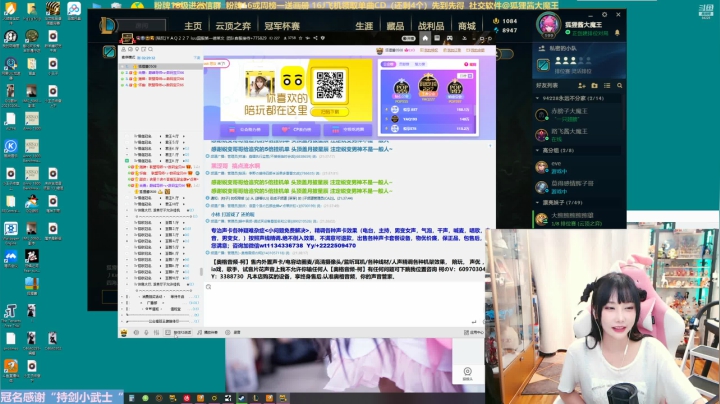Switch to the 冠军杯赛 tab

[282, 26]
